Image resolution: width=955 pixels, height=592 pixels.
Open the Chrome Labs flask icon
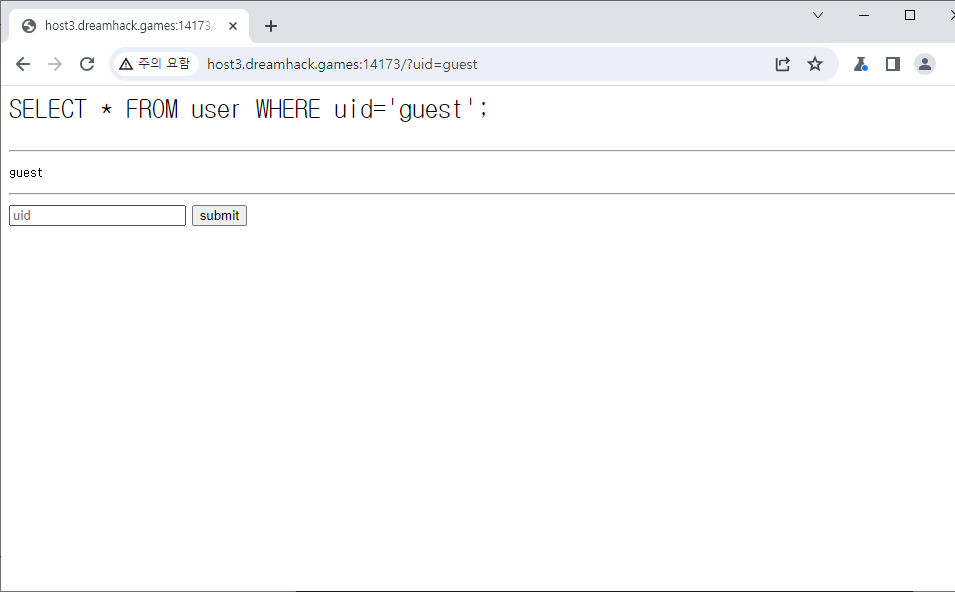tap(860, 64)
